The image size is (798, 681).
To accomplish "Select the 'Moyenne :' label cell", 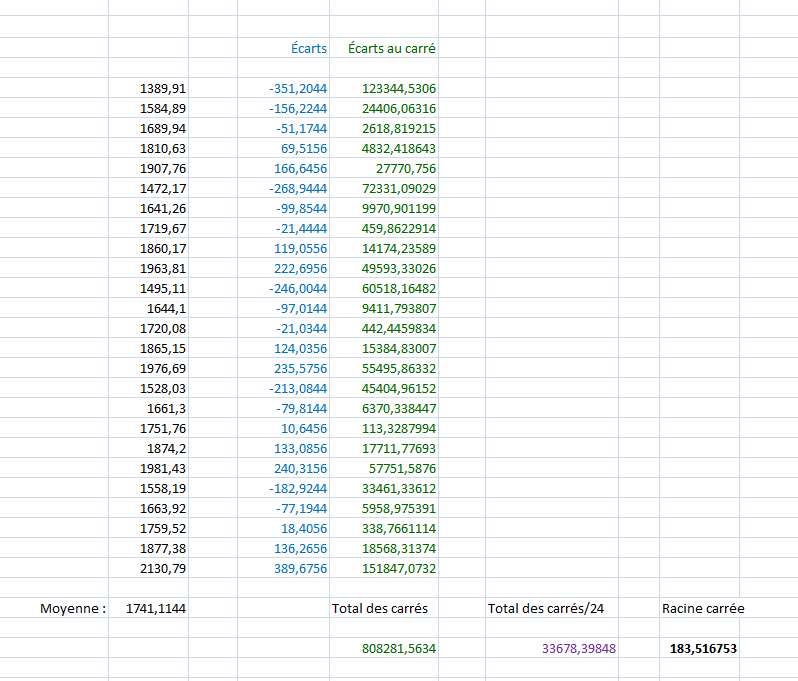I will (x=73, y=608).
